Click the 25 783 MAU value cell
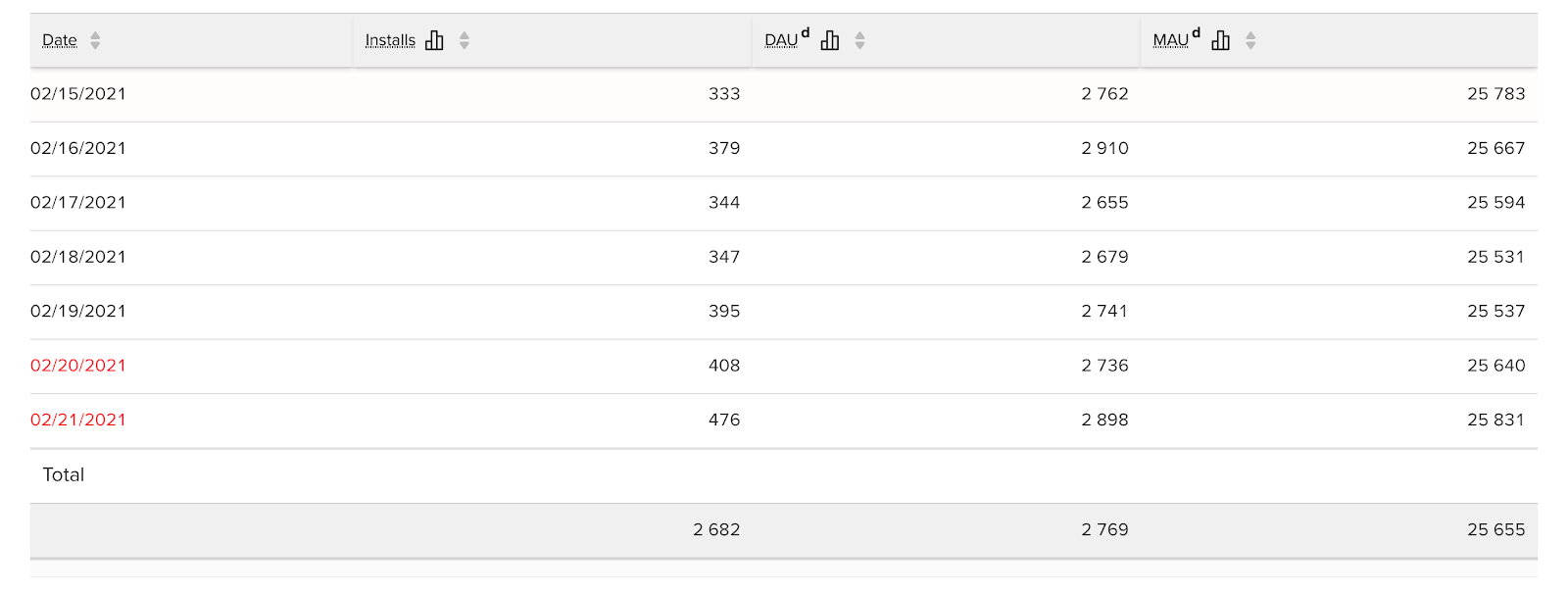 (x=1496, y=94)
